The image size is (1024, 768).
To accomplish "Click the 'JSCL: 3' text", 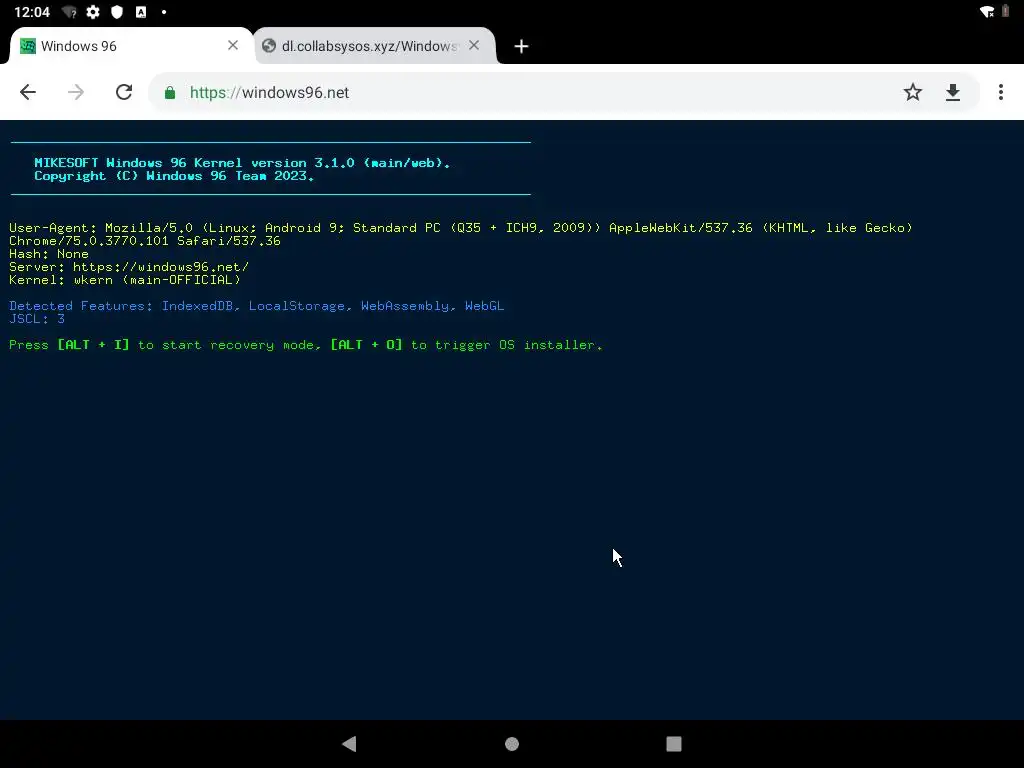I will pyautogui.click(x=37, y=319).
